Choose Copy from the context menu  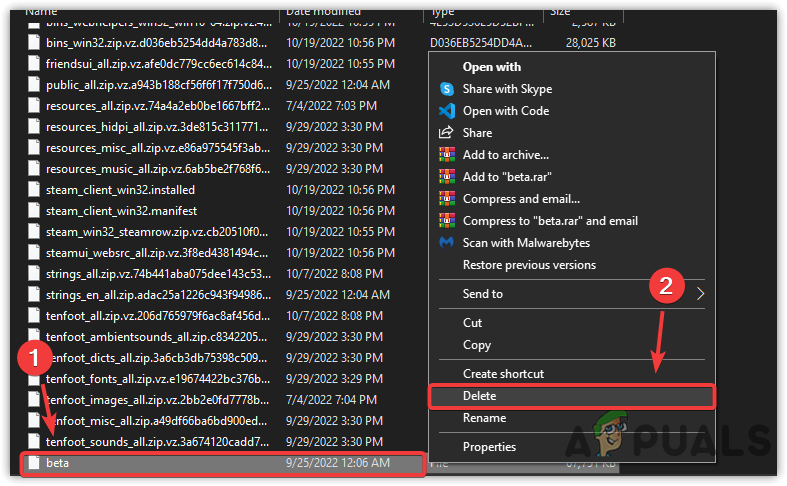coord(476,345)
